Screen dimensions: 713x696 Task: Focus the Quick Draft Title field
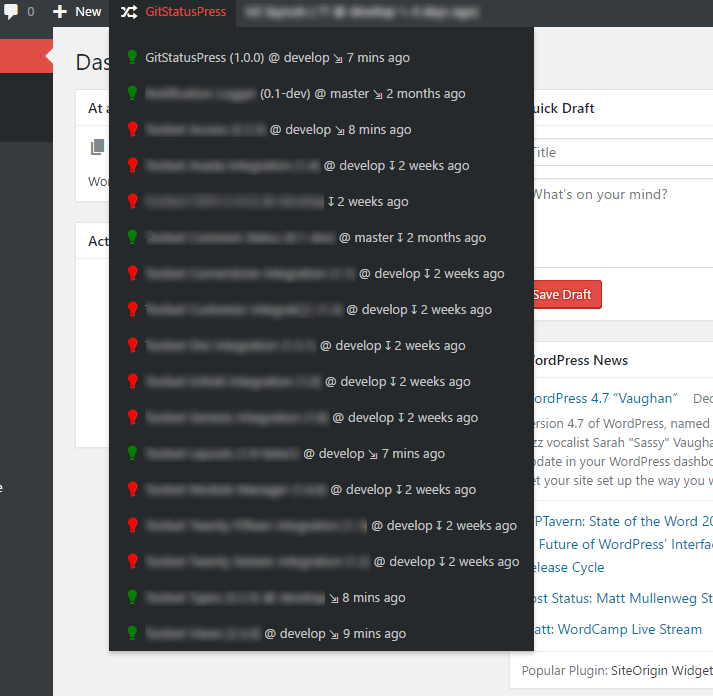tap(623, 152)
